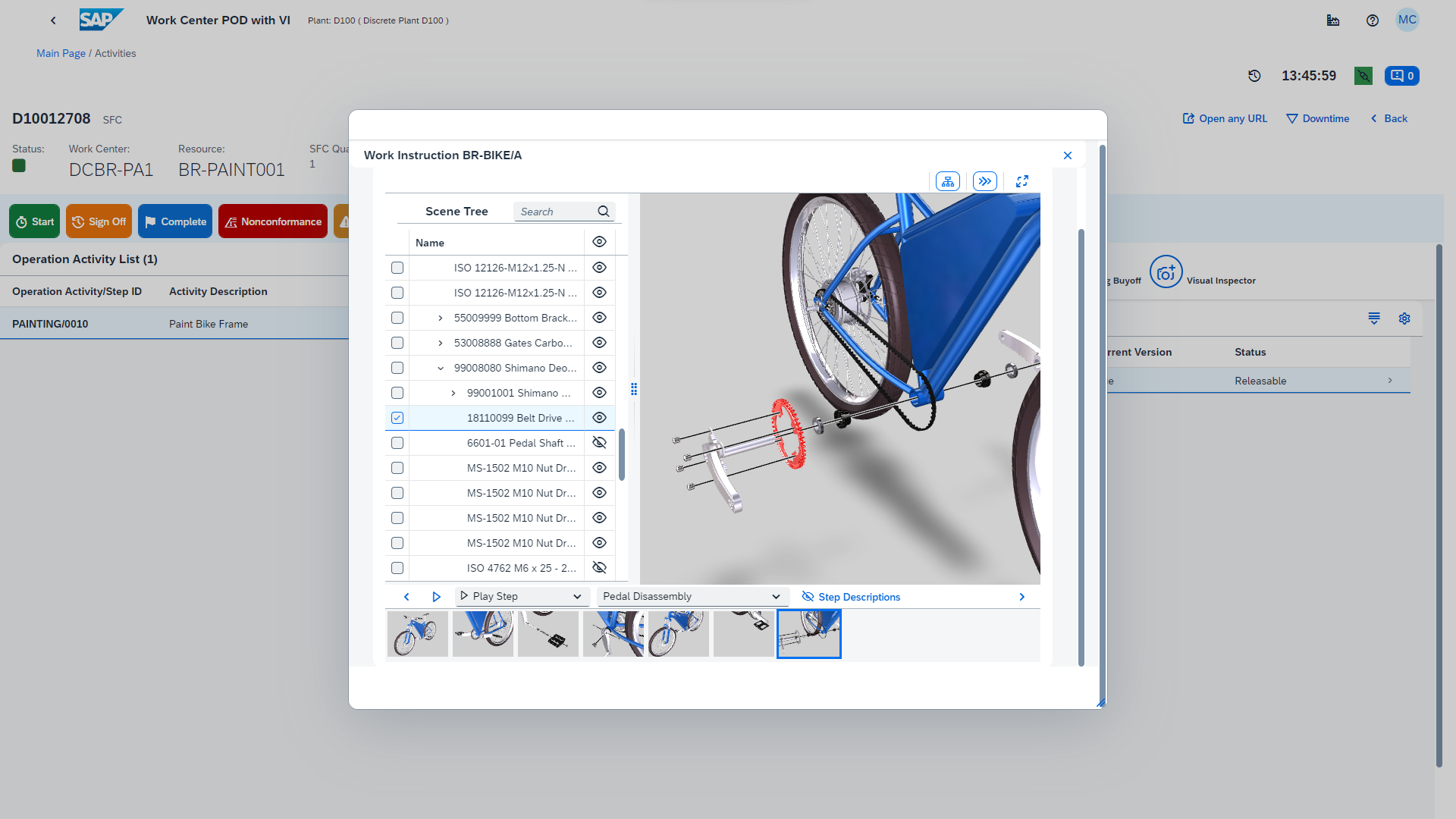Click the Main Page breadcrumb link

pyautogui.click(x=61, y=53)
